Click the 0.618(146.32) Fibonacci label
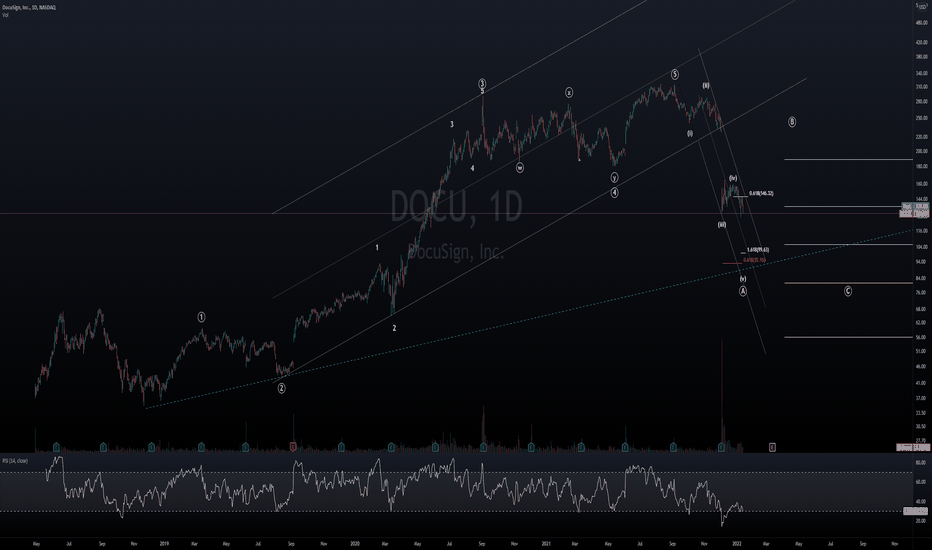The image size is (932, 550). tap(761, 193)
